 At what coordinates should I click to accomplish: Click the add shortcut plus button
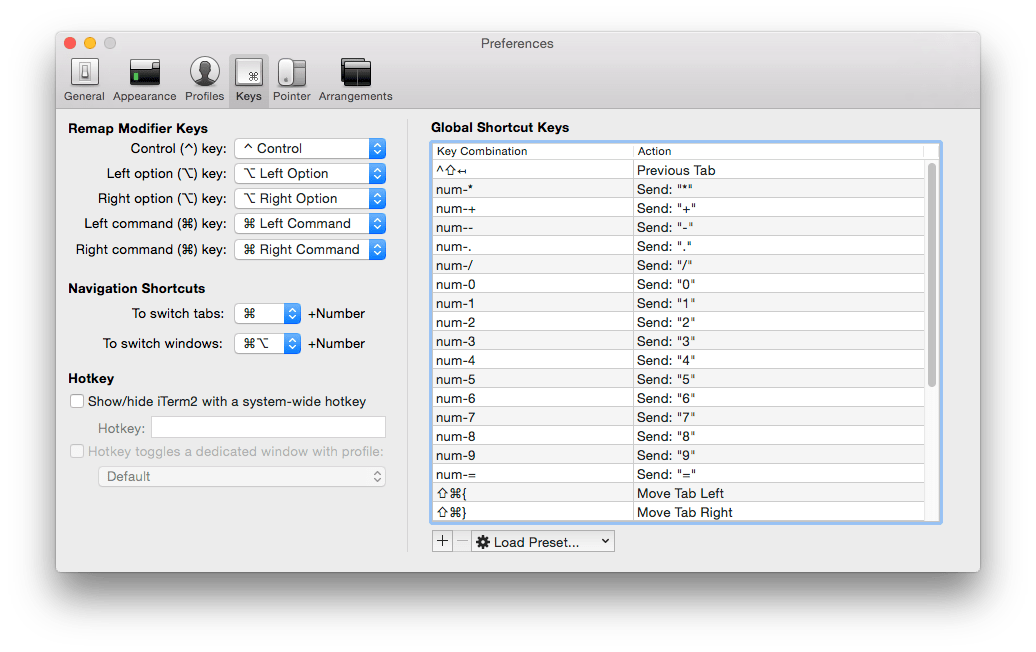click(x=442, y=541)
